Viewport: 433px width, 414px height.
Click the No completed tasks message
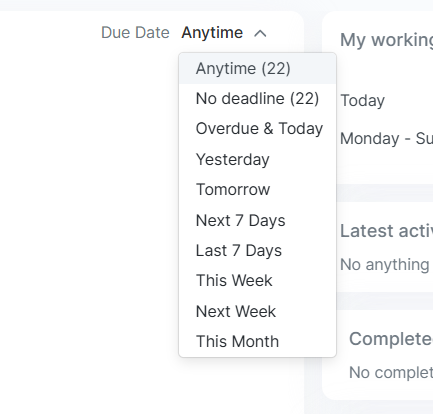pyautogui.click(x=391, y=372)
